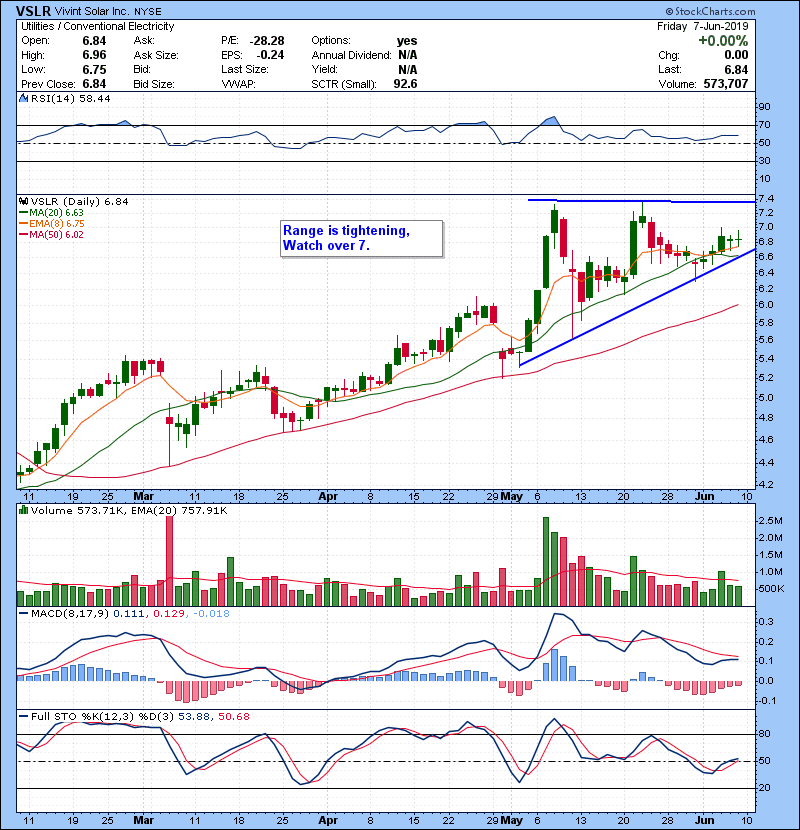The height and width of the screenshot is (830, 800).
Task: Click the Jun label on the bottom axis
Action: click(x=705, y=820)
